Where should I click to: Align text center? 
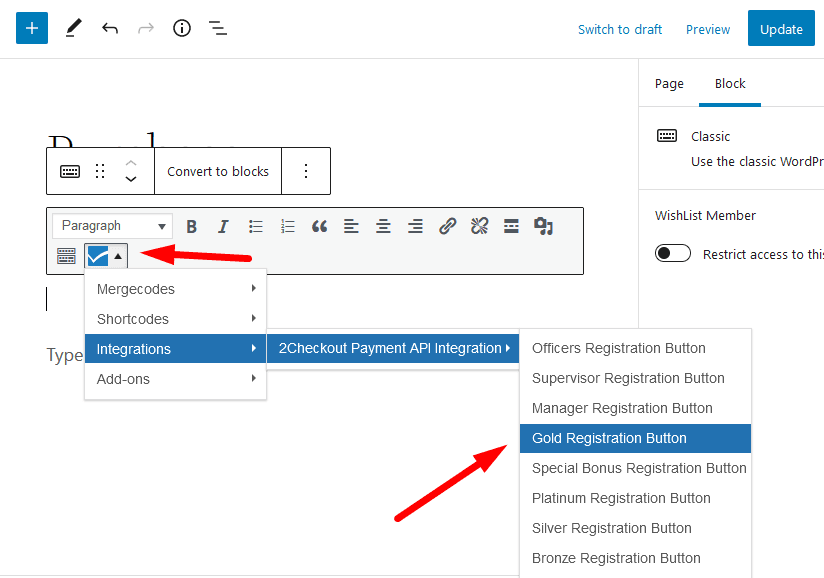click(383, 226)
